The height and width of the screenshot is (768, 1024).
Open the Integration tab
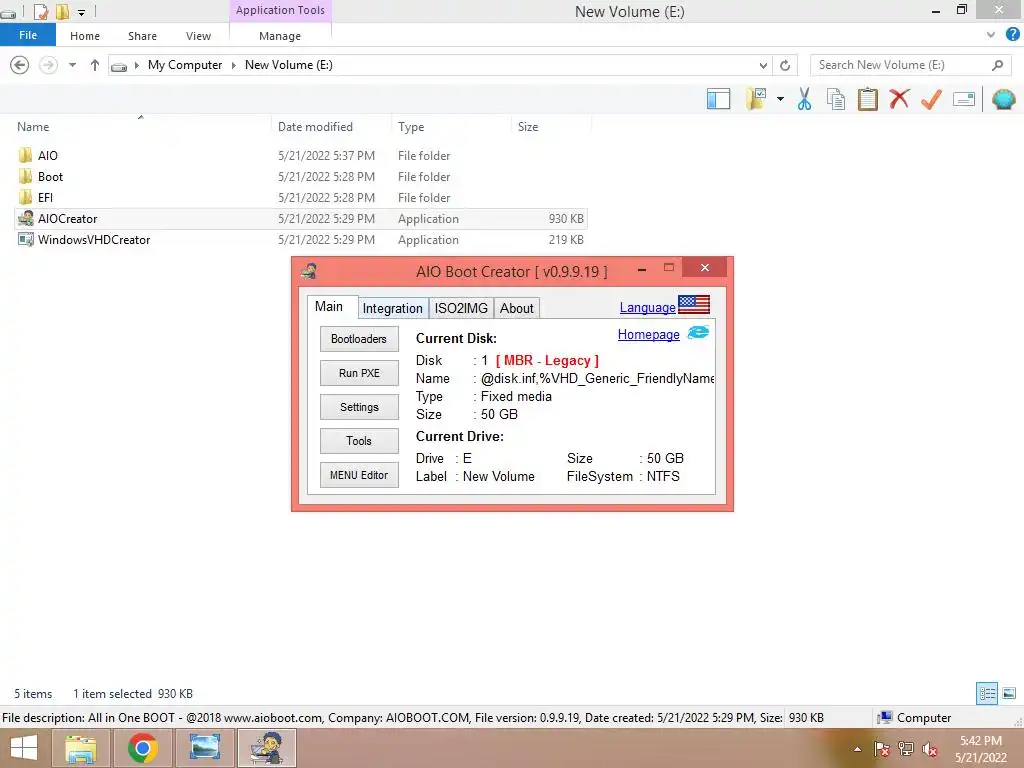pos(392,308)
